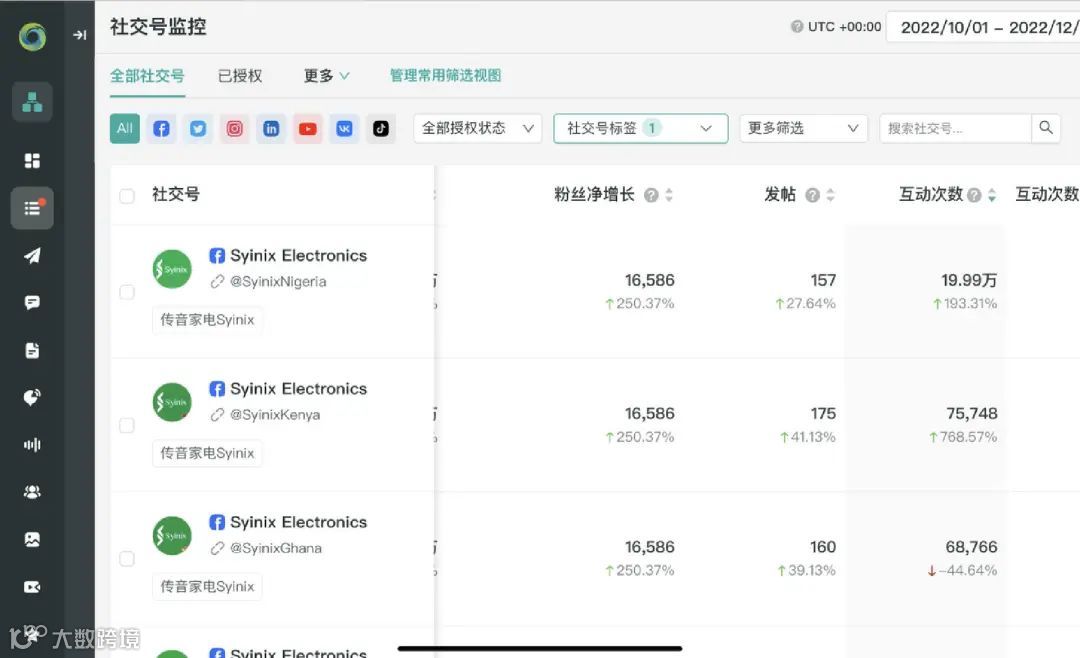Open the dashboard grid sidebar icon

(x=32, y=161)
